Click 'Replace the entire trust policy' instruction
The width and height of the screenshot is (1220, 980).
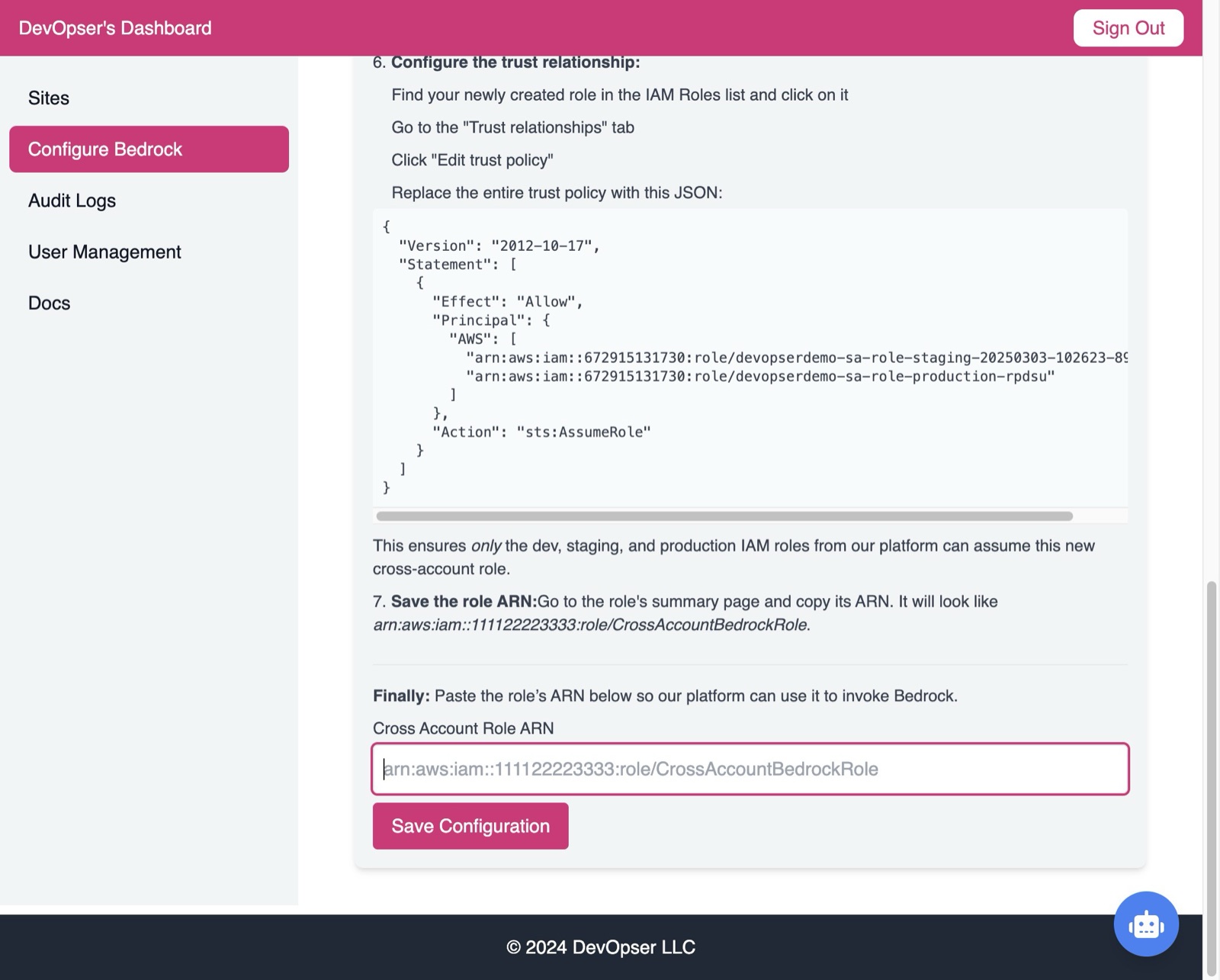(557, 192)
